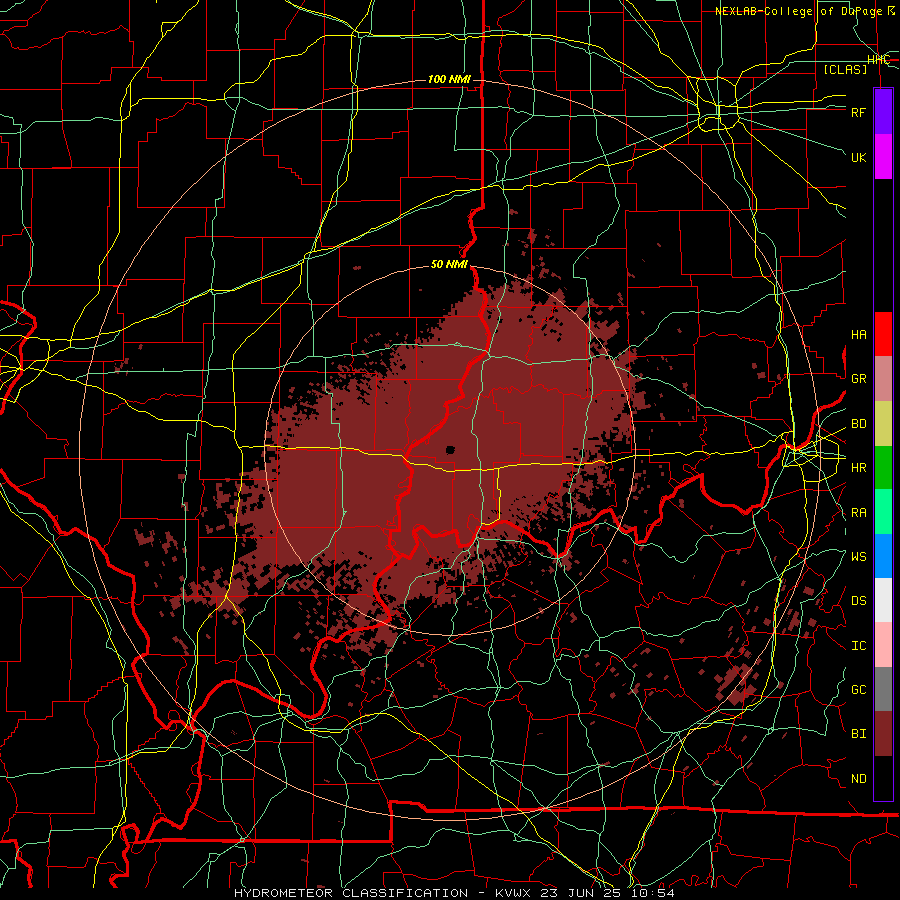
Task: Click the 50 NMI range ring label
Action: coord(449,264)
